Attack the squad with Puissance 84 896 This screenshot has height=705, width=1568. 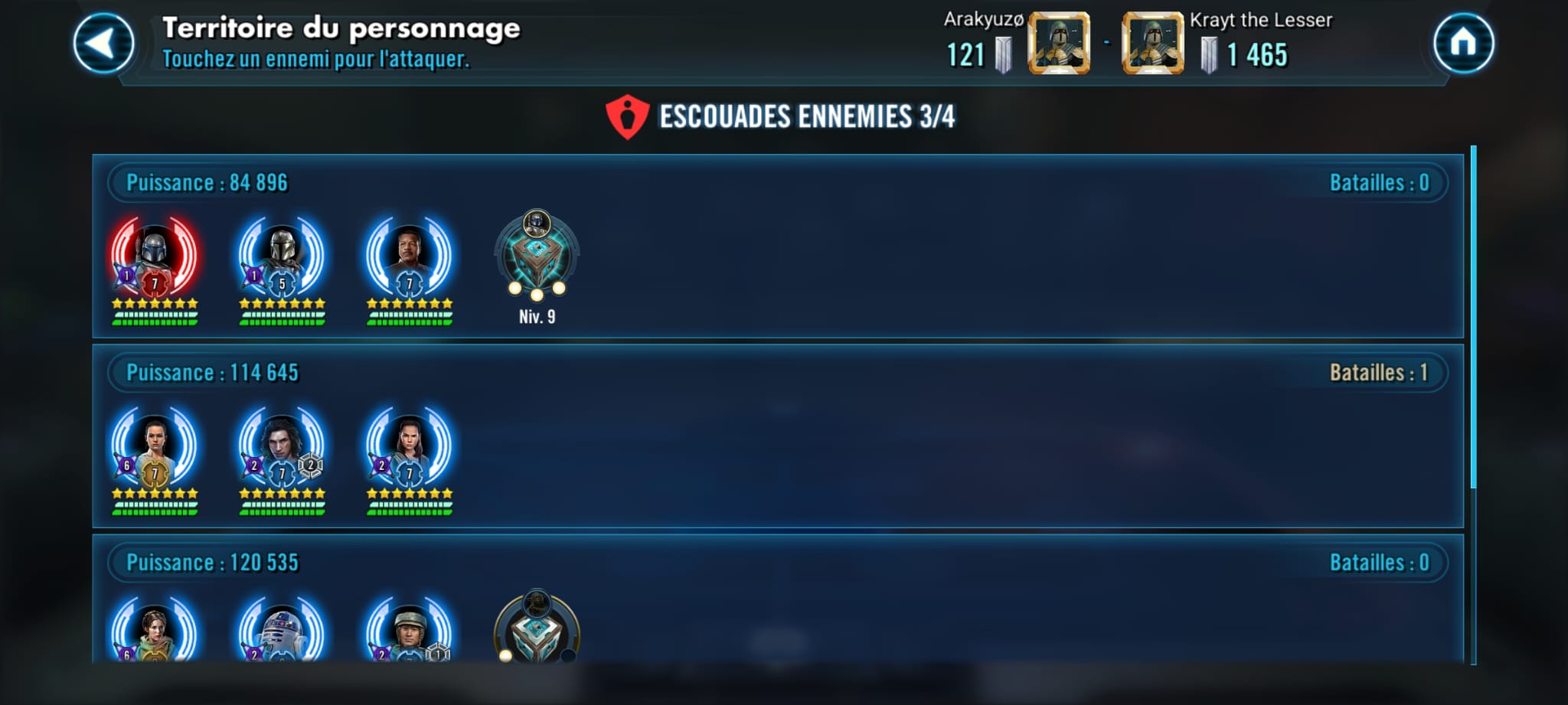pos(778,246)
